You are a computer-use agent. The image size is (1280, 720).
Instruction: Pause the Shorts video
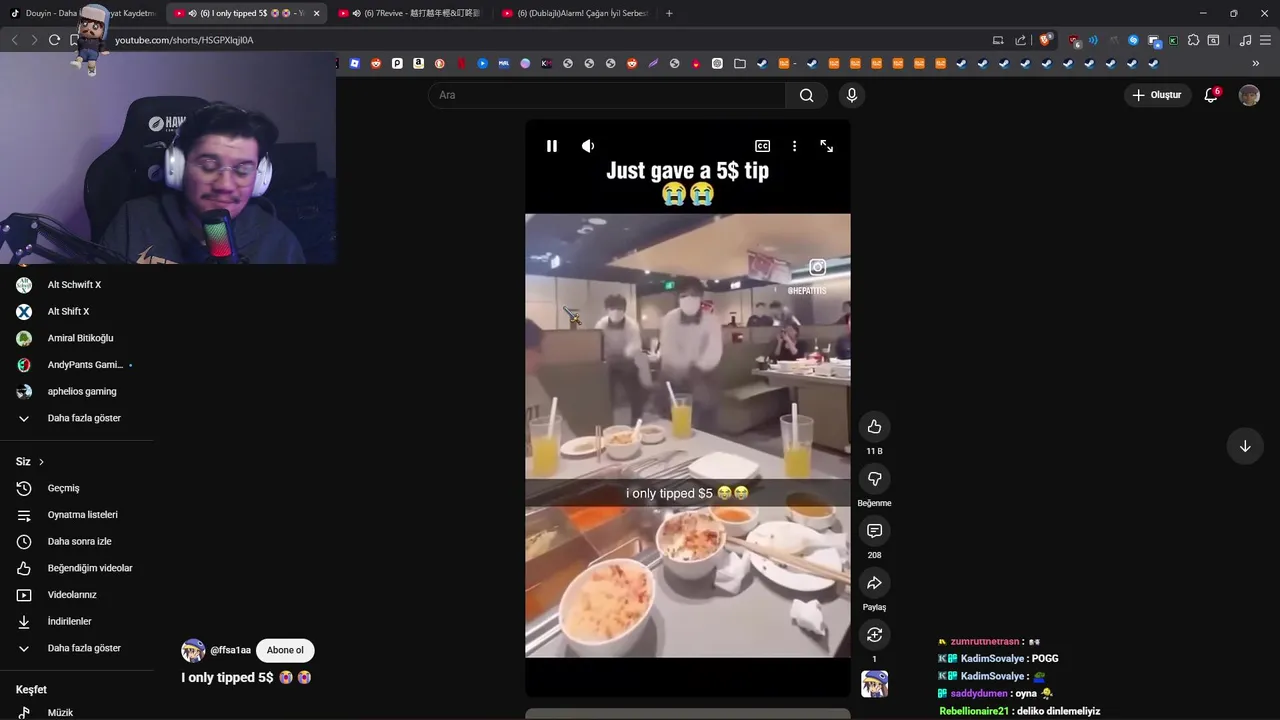pos(551,146)
